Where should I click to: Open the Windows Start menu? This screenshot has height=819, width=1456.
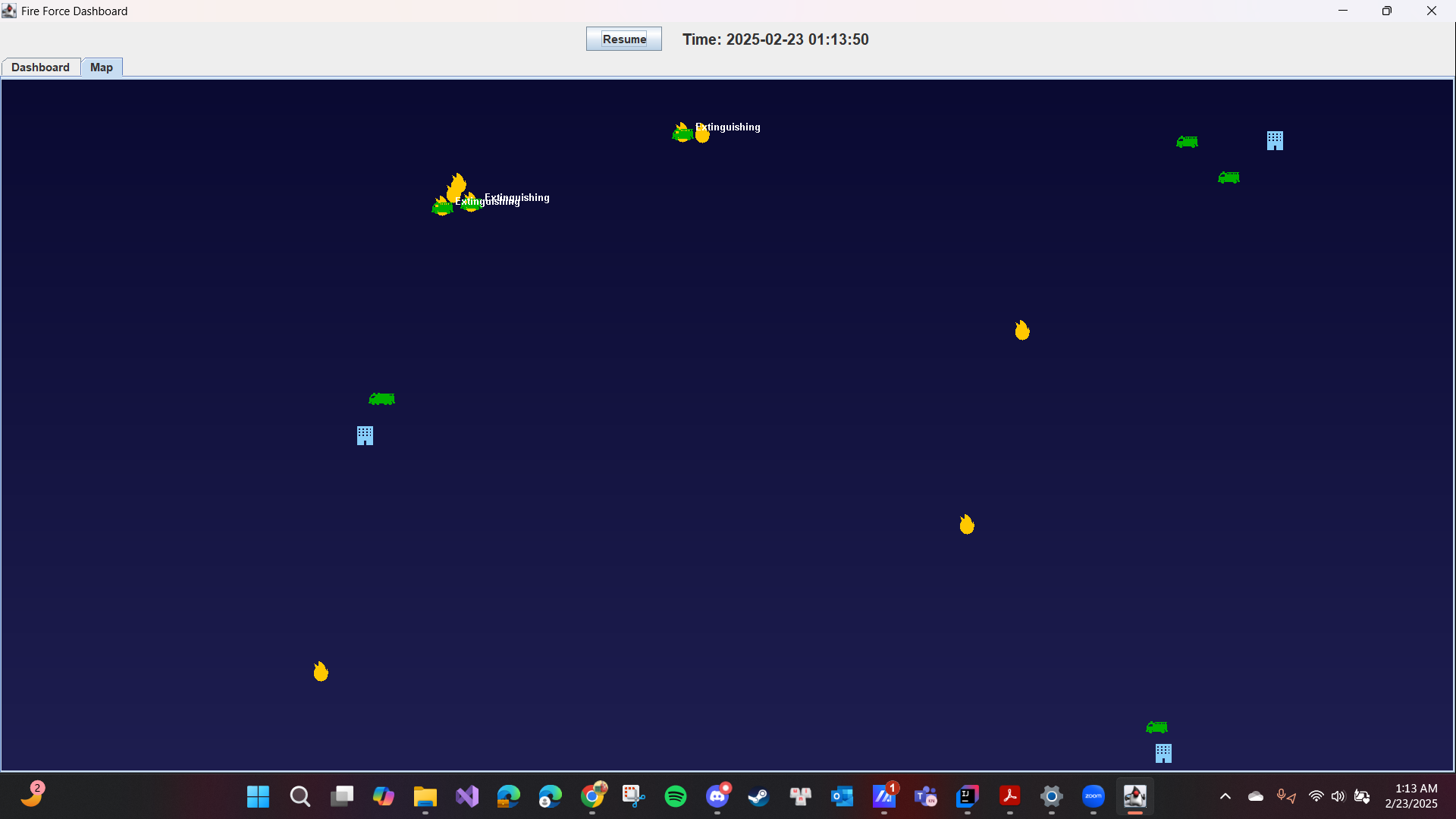point(258,796)
